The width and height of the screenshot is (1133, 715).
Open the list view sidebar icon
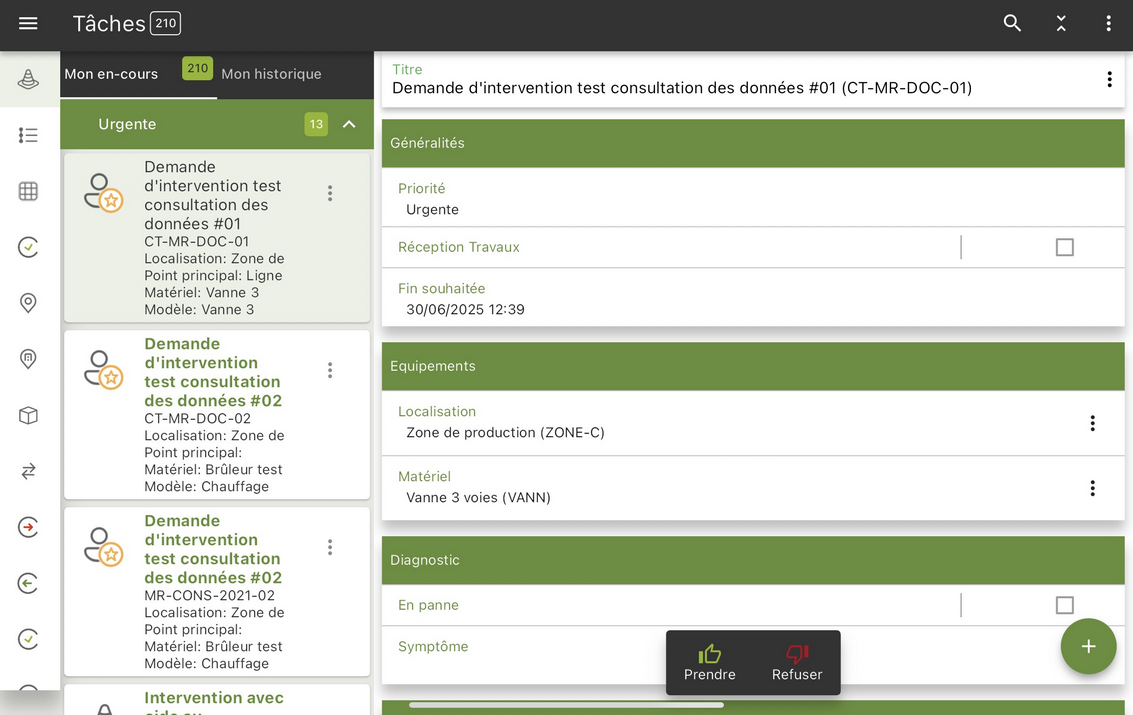(28, 135)
